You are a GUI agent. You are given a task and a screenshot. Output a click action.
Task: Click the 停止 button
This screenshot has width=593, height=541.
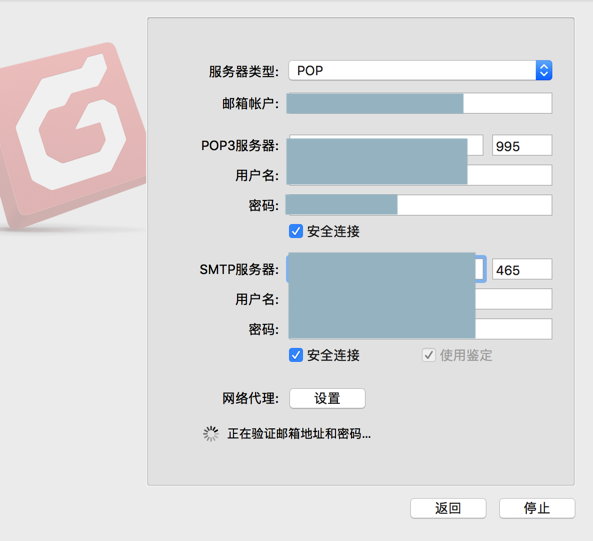(x=537, y=508)
